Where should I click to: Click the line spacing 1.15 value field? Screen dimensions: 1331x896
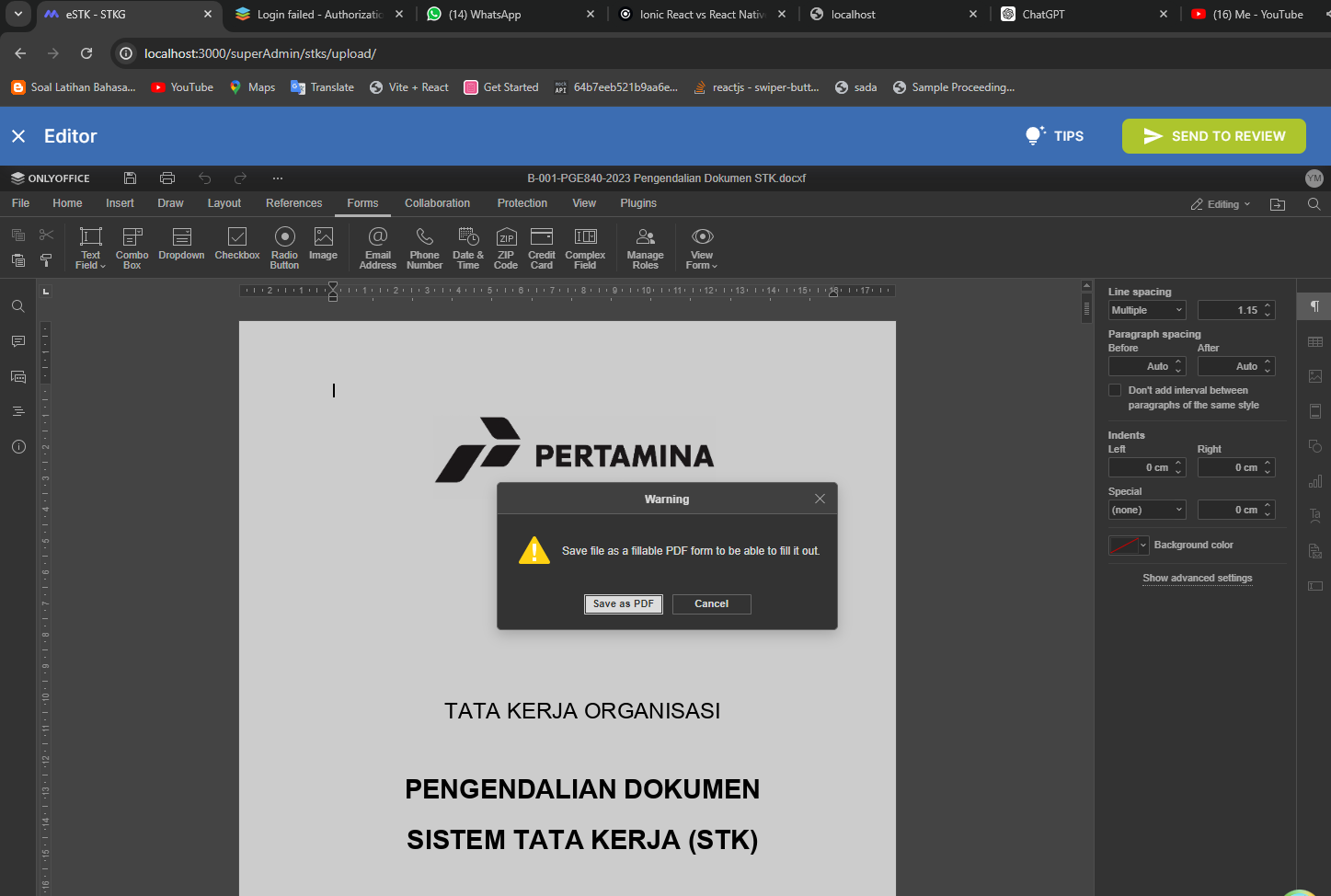tap(1236, 310)
